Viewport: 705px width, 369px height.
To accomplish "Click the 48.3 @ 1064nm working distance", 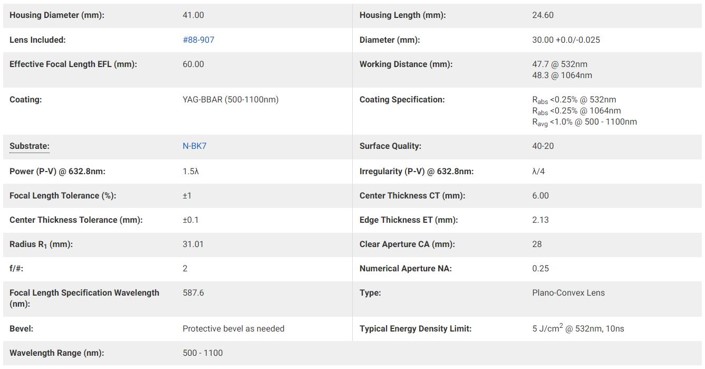I will (562, 76).
